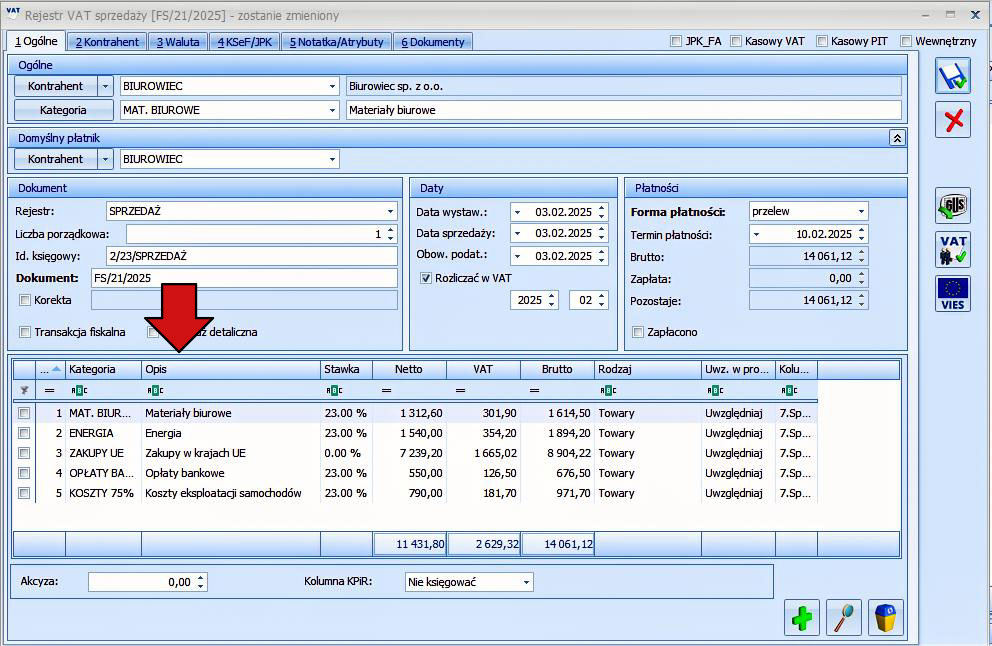Click the Zapłata amount field
This screenshot has width=992, height=646.
pos(809,278)
